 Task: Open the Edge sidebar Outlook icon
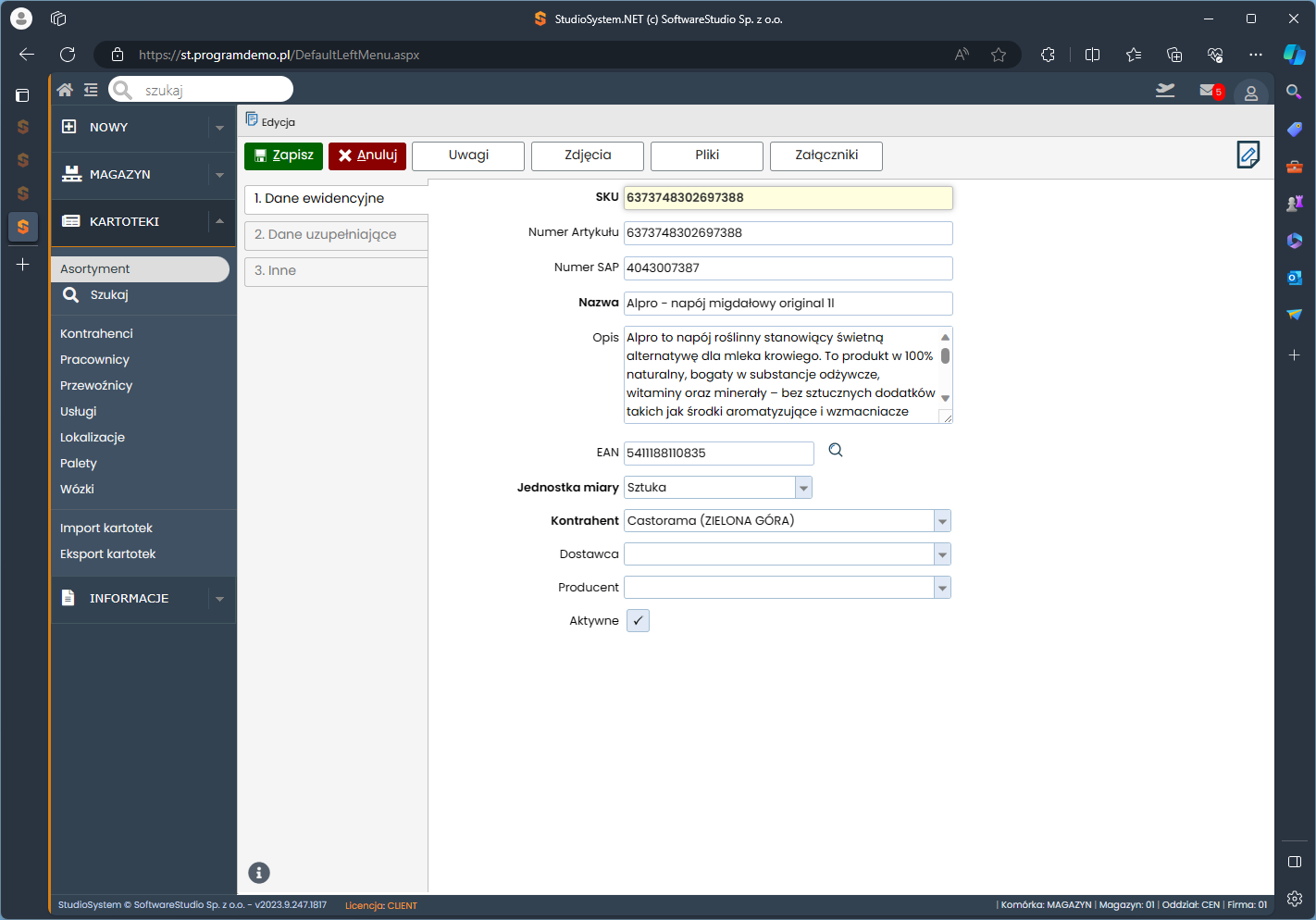(x=1295, y=277)
